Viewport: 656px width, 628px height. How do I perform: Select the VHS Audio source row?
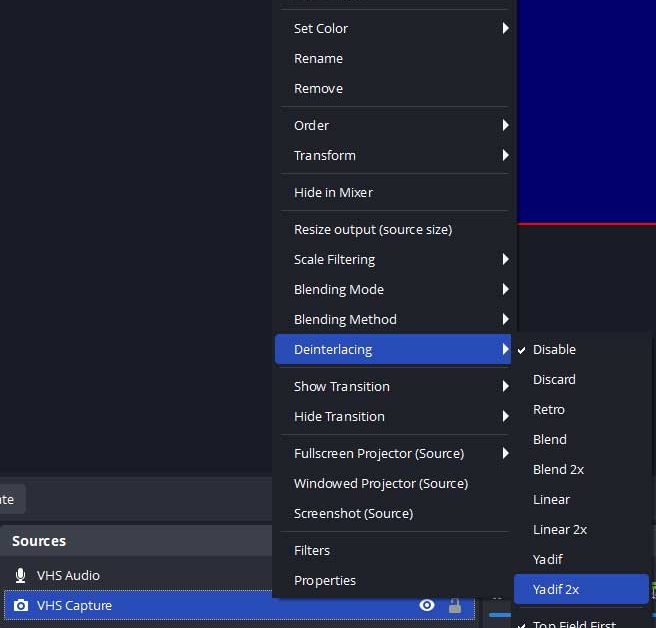140,575
